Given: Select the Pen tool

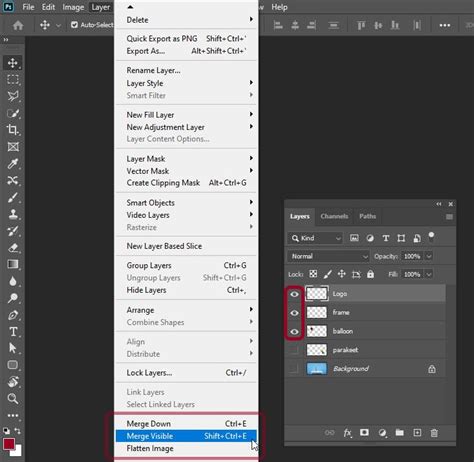Looking at the screenshot, I should point(13,315).
